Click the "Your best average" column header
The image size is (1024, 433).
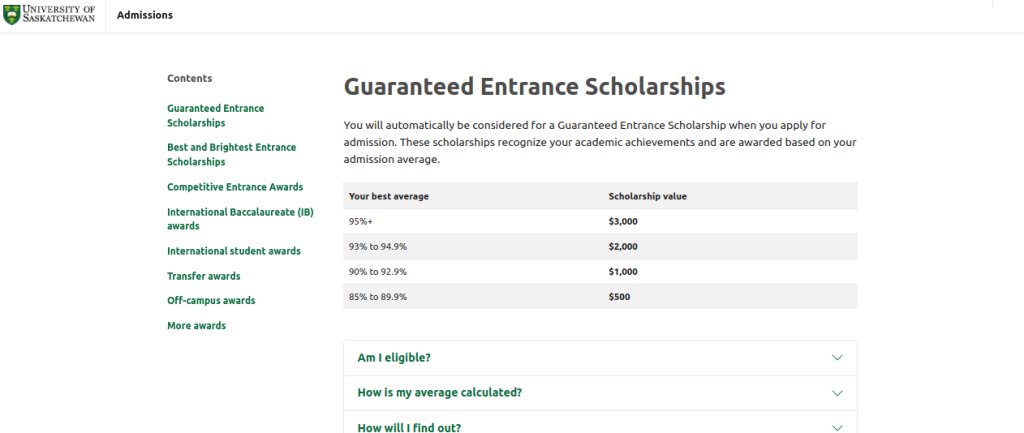(388, 196)
